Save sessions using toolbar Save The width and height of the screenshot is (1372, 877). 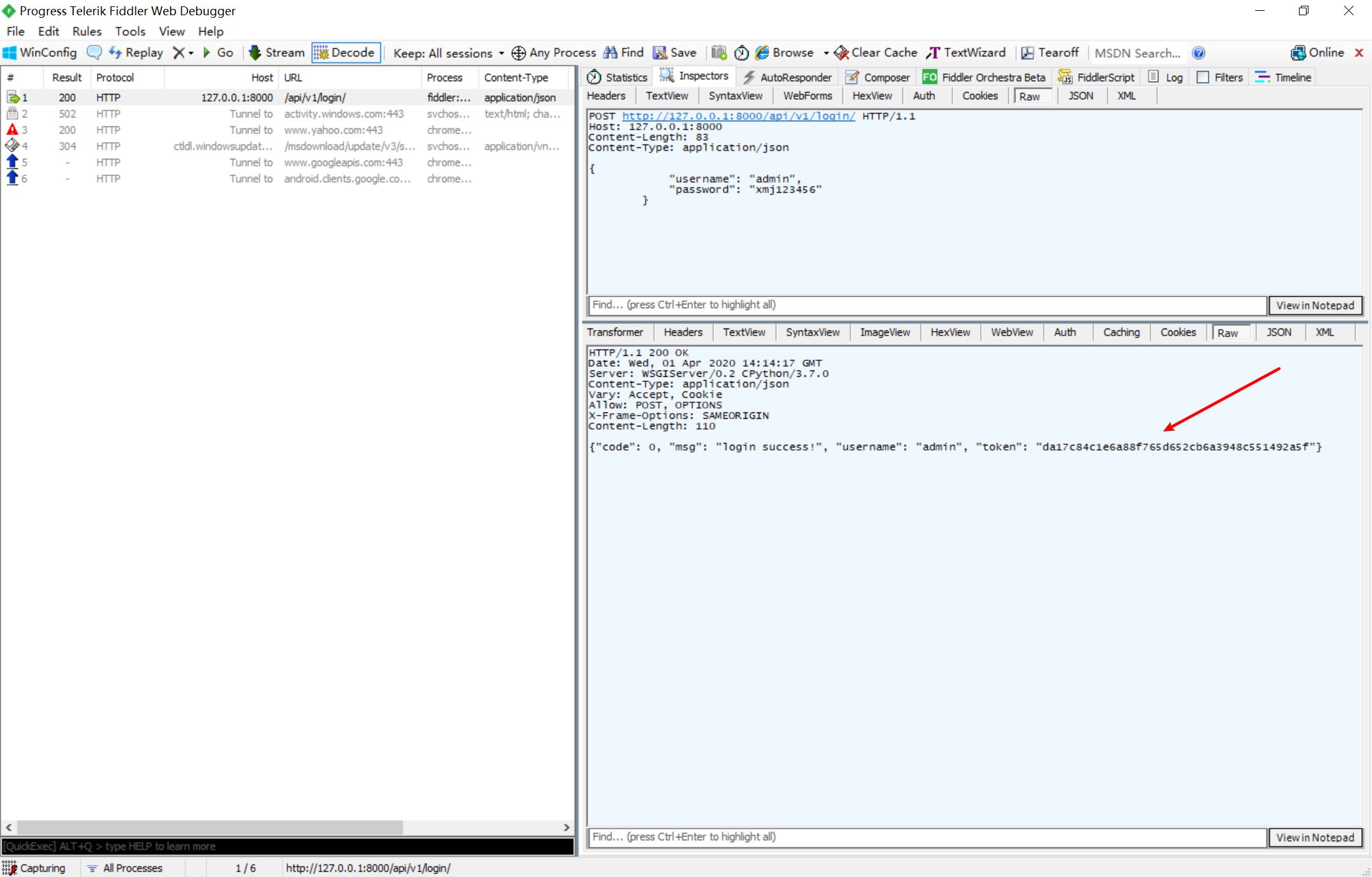(675, 53)
